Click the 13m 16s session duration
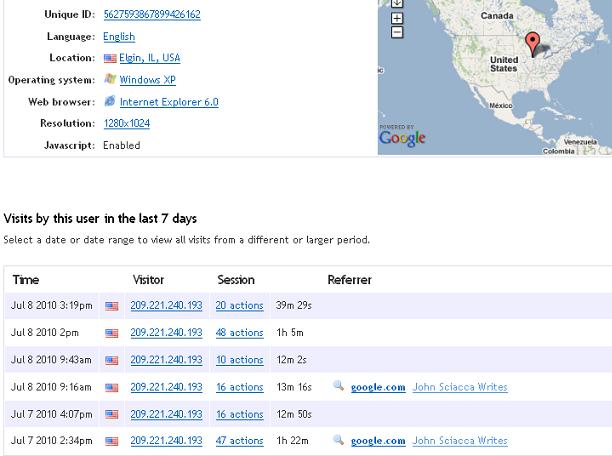The height and width of the screenshot is (456, 612). pos(294,387)
